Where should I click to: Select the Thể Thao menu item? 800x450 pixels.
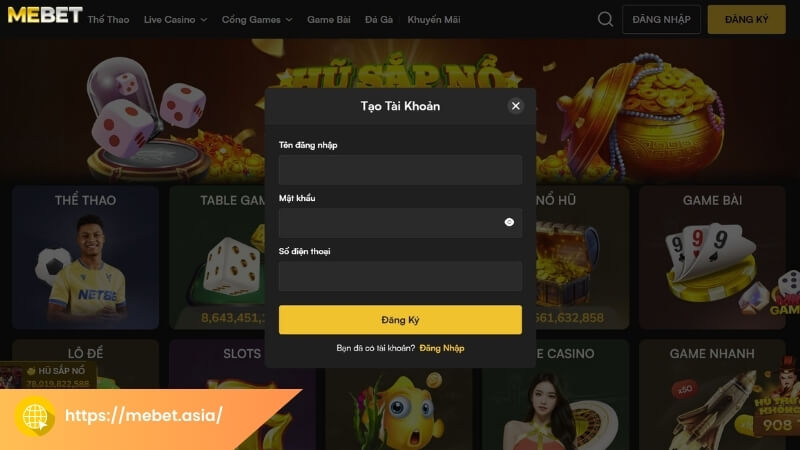(x=108, y=19)
